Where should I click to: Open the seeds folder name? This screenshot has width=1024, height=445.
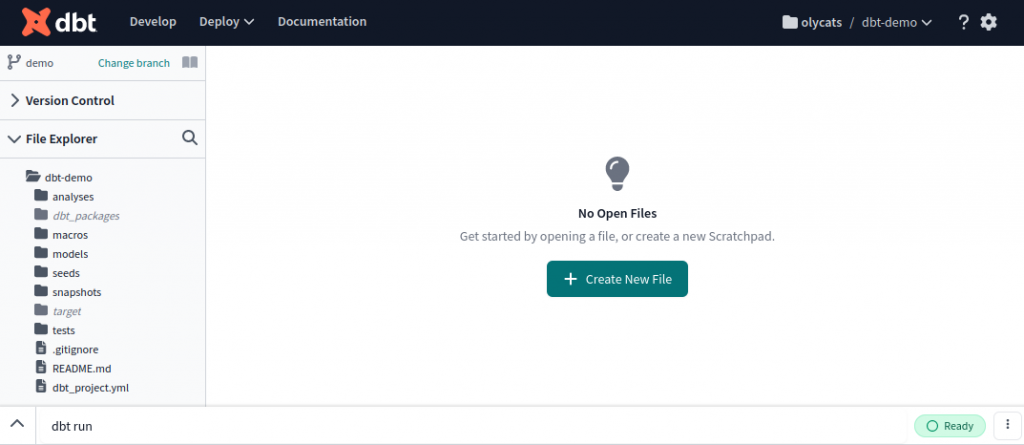pyautogui.click(x=66, y=272)
